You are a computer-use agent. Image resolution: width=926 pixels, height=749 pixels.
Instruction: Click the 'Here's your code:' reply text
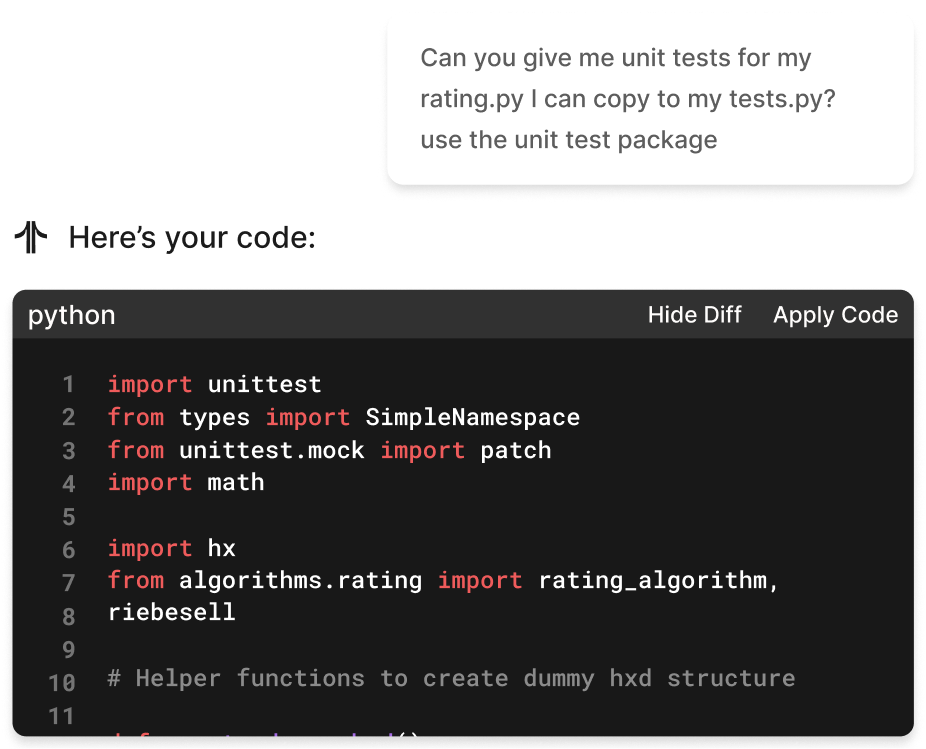coord(193,237)
